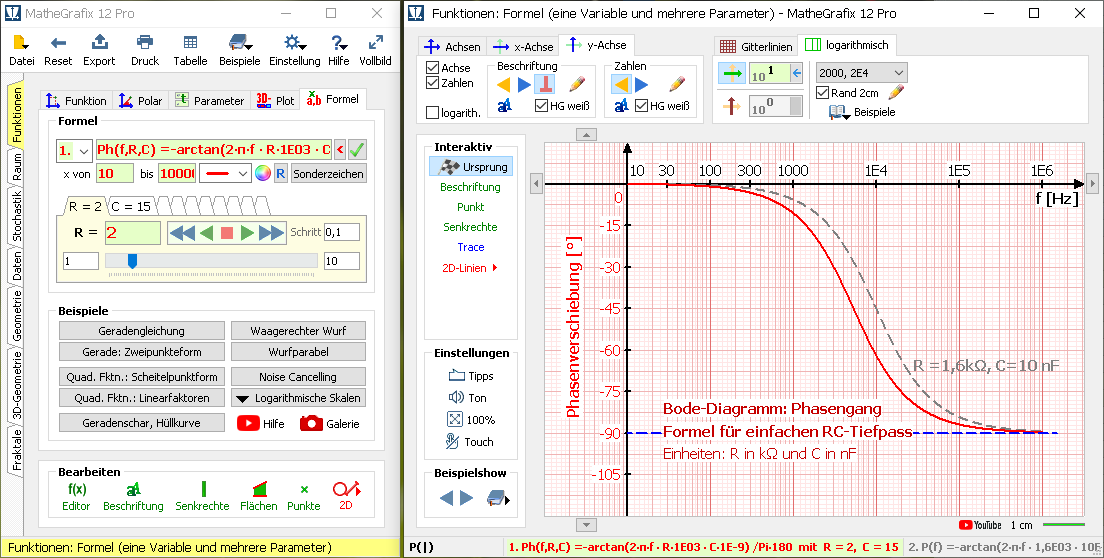1104x558 pixels.
Task: Click the blue R button beside the color wheel
Action: (280, 173)
